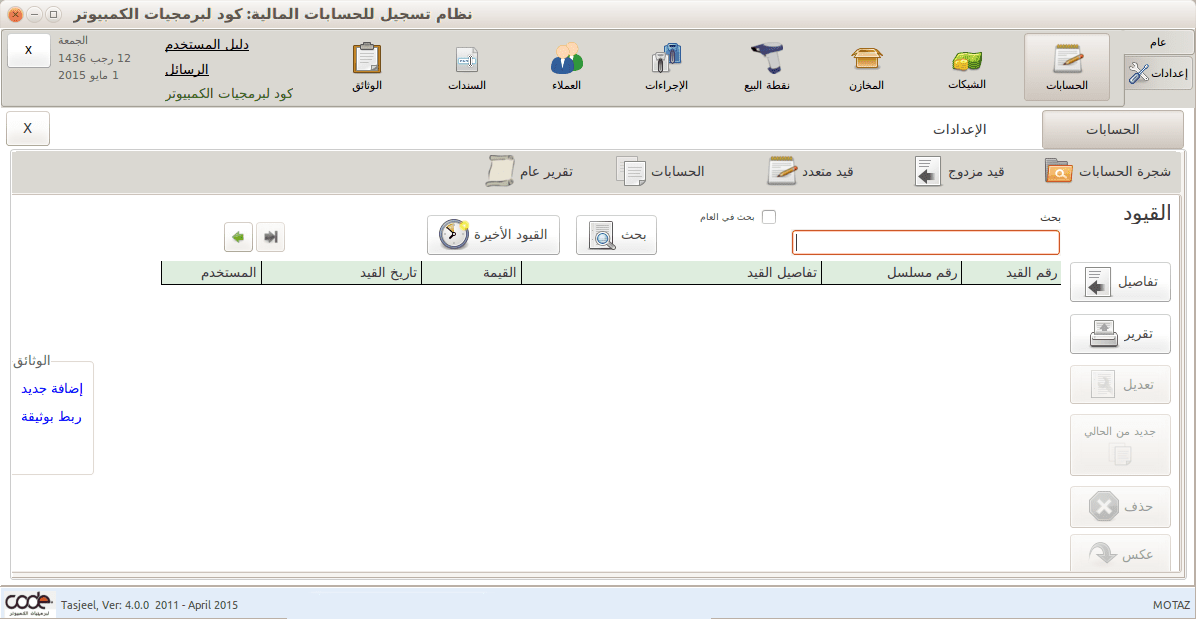Click inside the بحث search field
This screenshot has width=1196, height=619.
pos(925,242)
